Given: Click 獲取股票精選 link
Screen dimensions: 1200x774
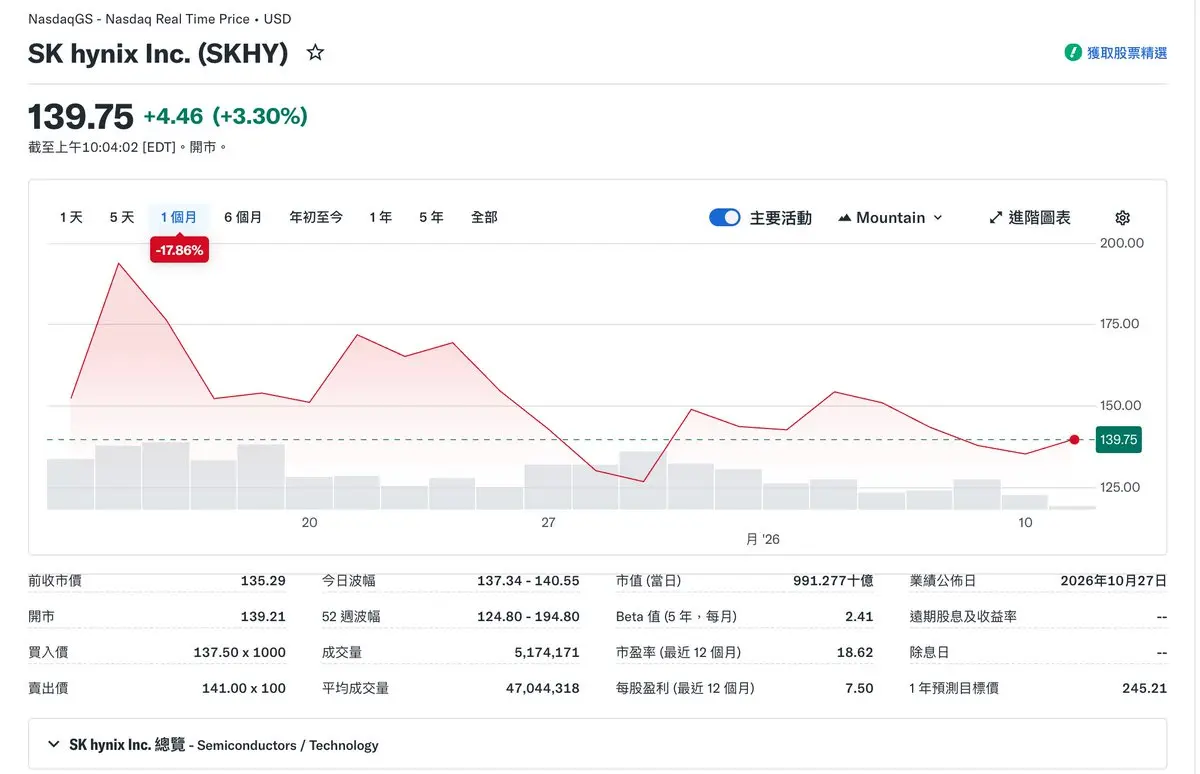Looking at the screenshot, I should (1127, 53).
